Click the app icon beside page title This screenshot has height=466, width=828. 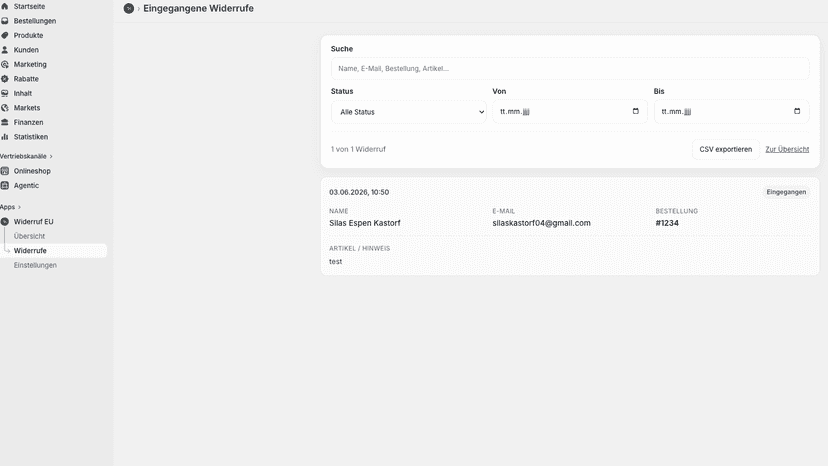coord(128,8)
